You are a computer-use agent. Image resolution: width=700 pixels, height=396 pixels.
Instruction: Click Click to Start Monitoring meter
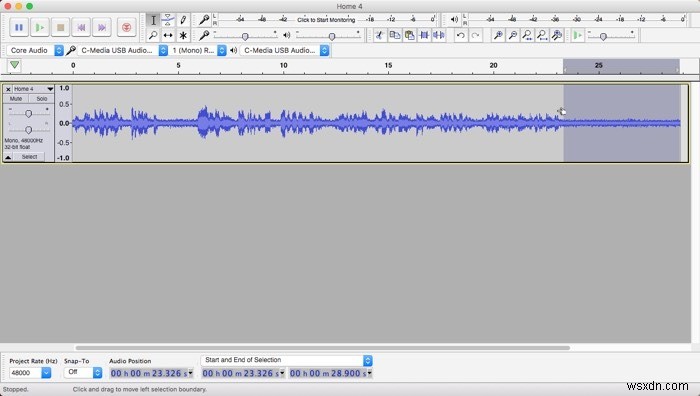[326, 20]
